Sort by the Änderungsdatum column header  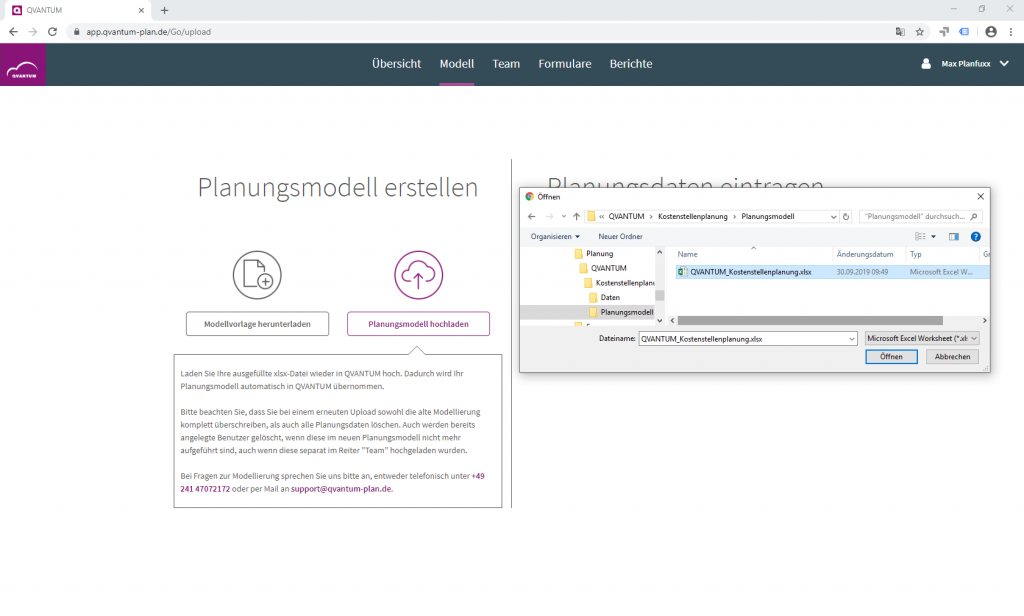[x=865, y=254]
